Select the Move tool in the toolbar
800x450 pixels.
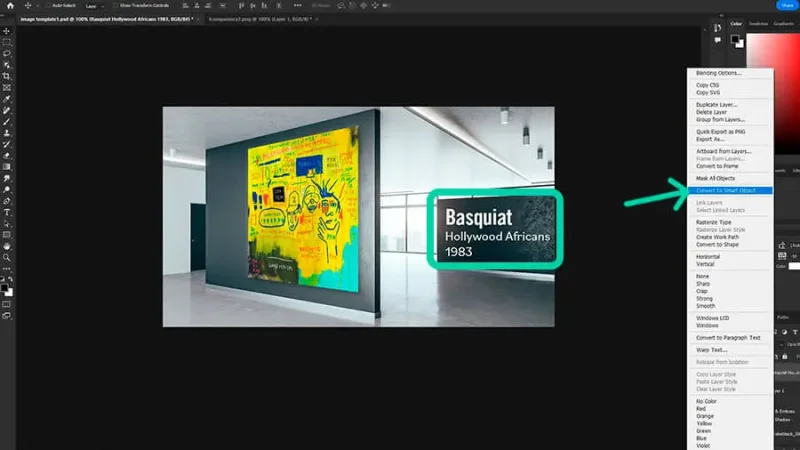(x=7, y=31)
